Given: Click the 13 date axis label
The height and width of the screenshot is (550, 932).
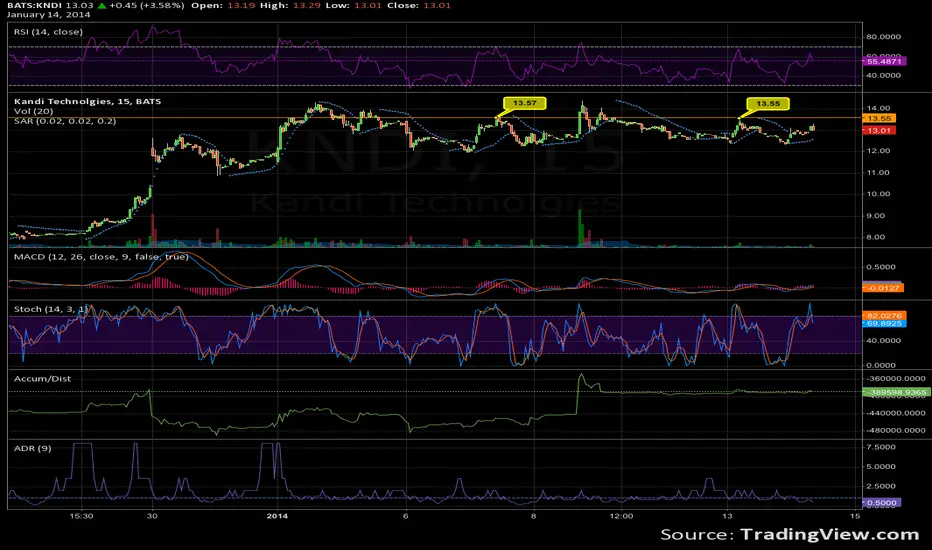Looking at the screenshot, I should click(727, 516).
